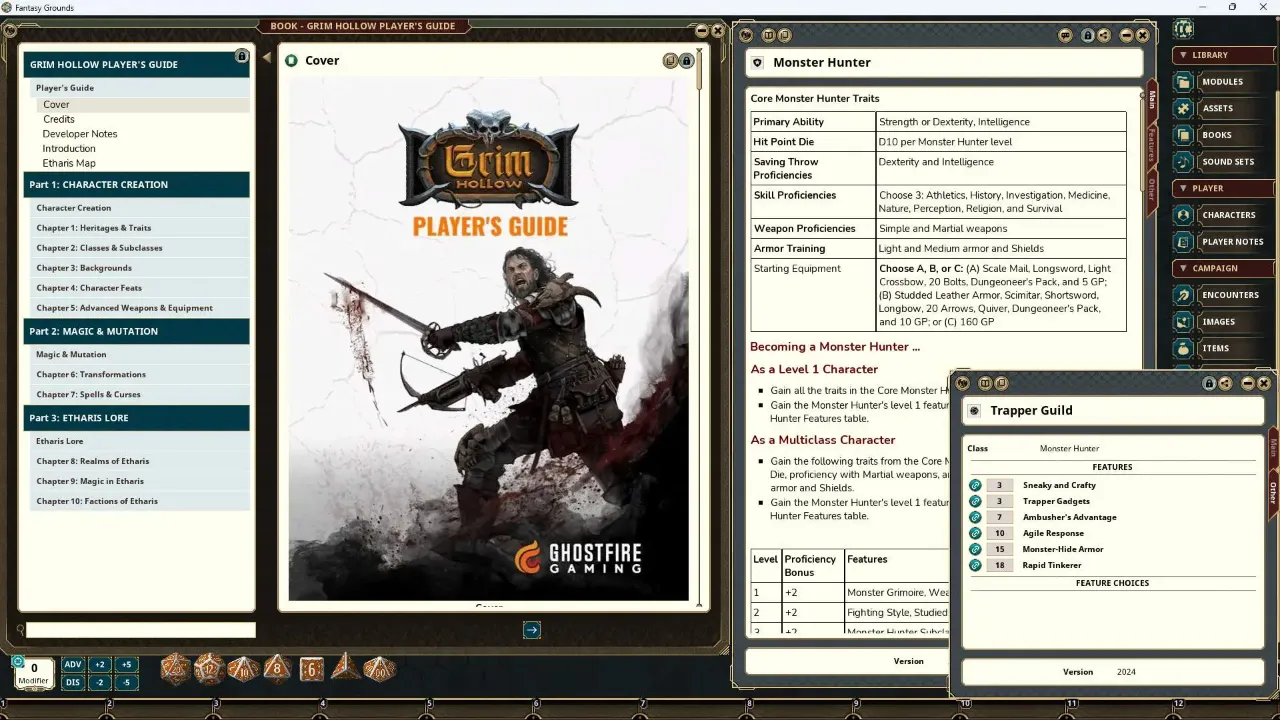Click the book search input field
This screenshot has width=1280, height=720.
(x=141, y=630)
